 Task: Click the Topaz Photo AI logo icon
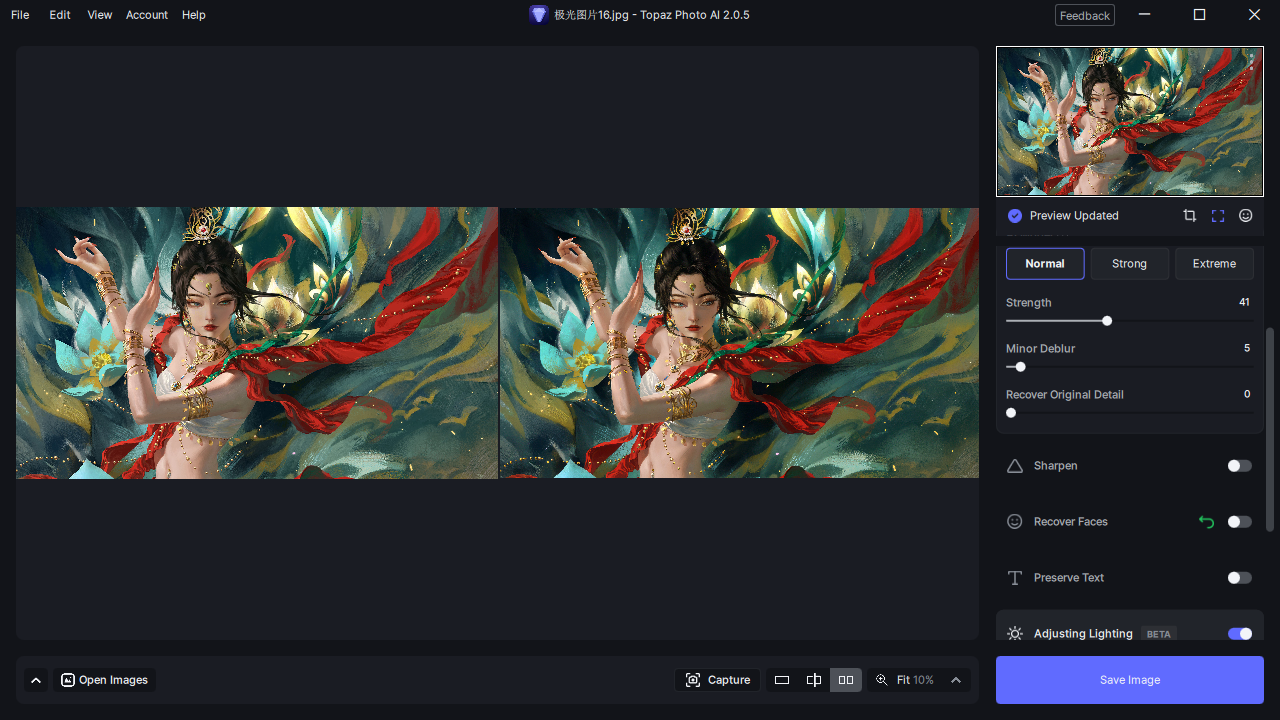(x=539, y=14)
